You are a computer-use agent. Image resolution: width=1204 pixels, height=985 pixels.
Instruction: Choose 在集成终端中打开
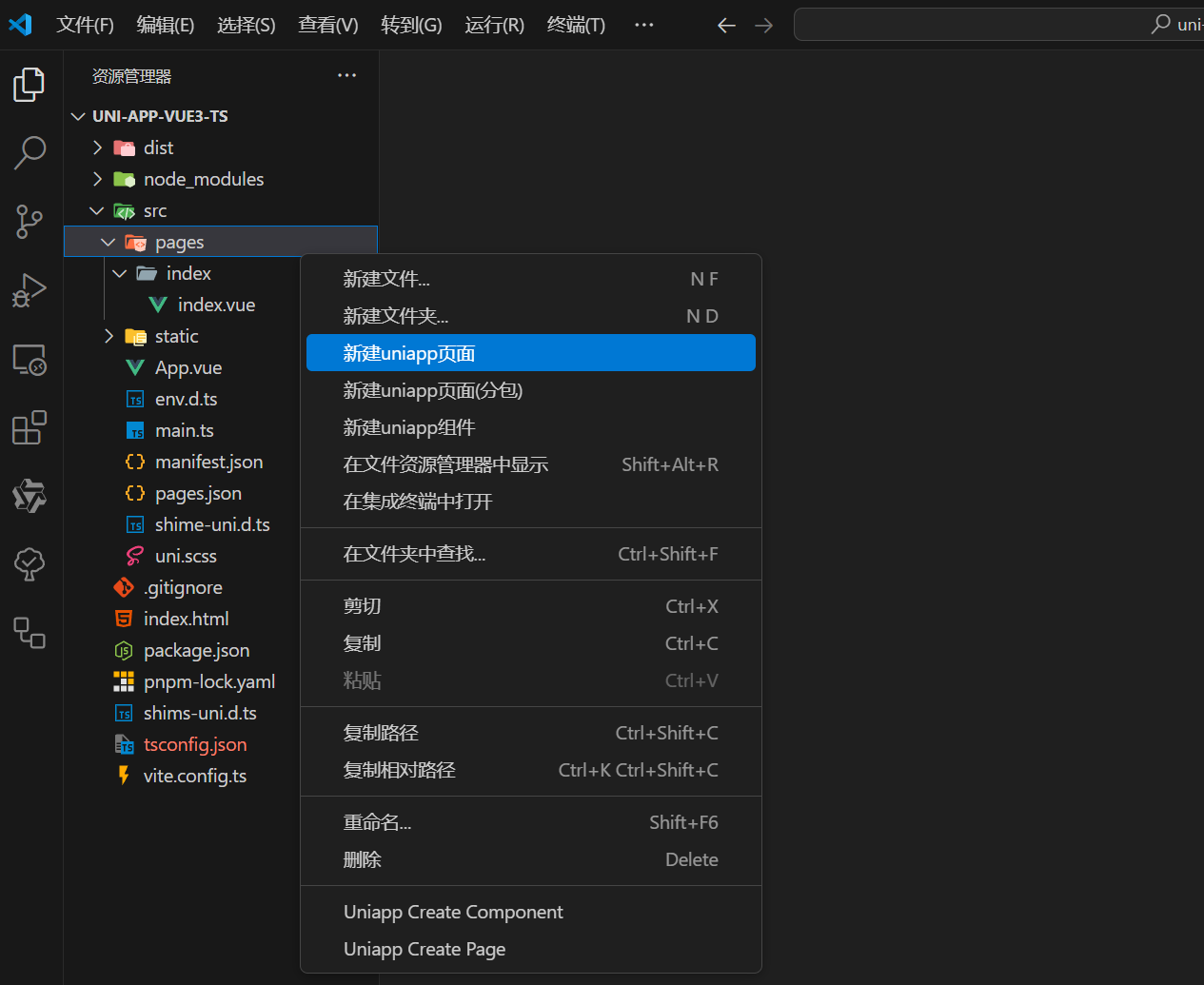[x=531, y=502]
